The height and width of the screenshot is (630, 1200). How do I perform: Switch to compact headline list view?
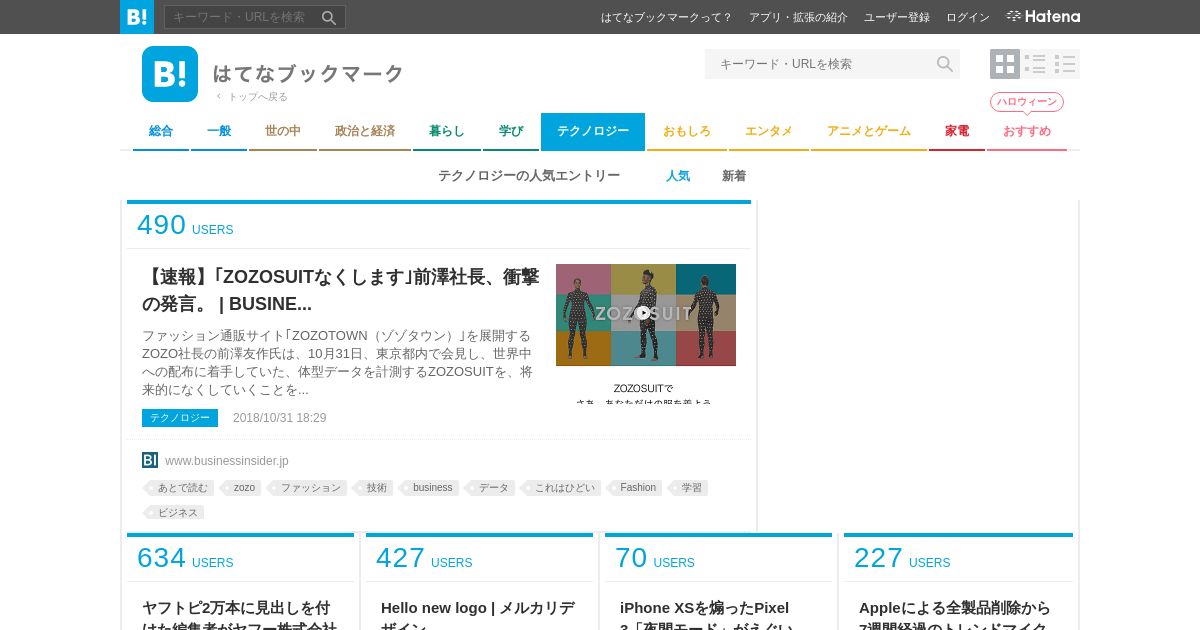click(x=1065, y=64)
